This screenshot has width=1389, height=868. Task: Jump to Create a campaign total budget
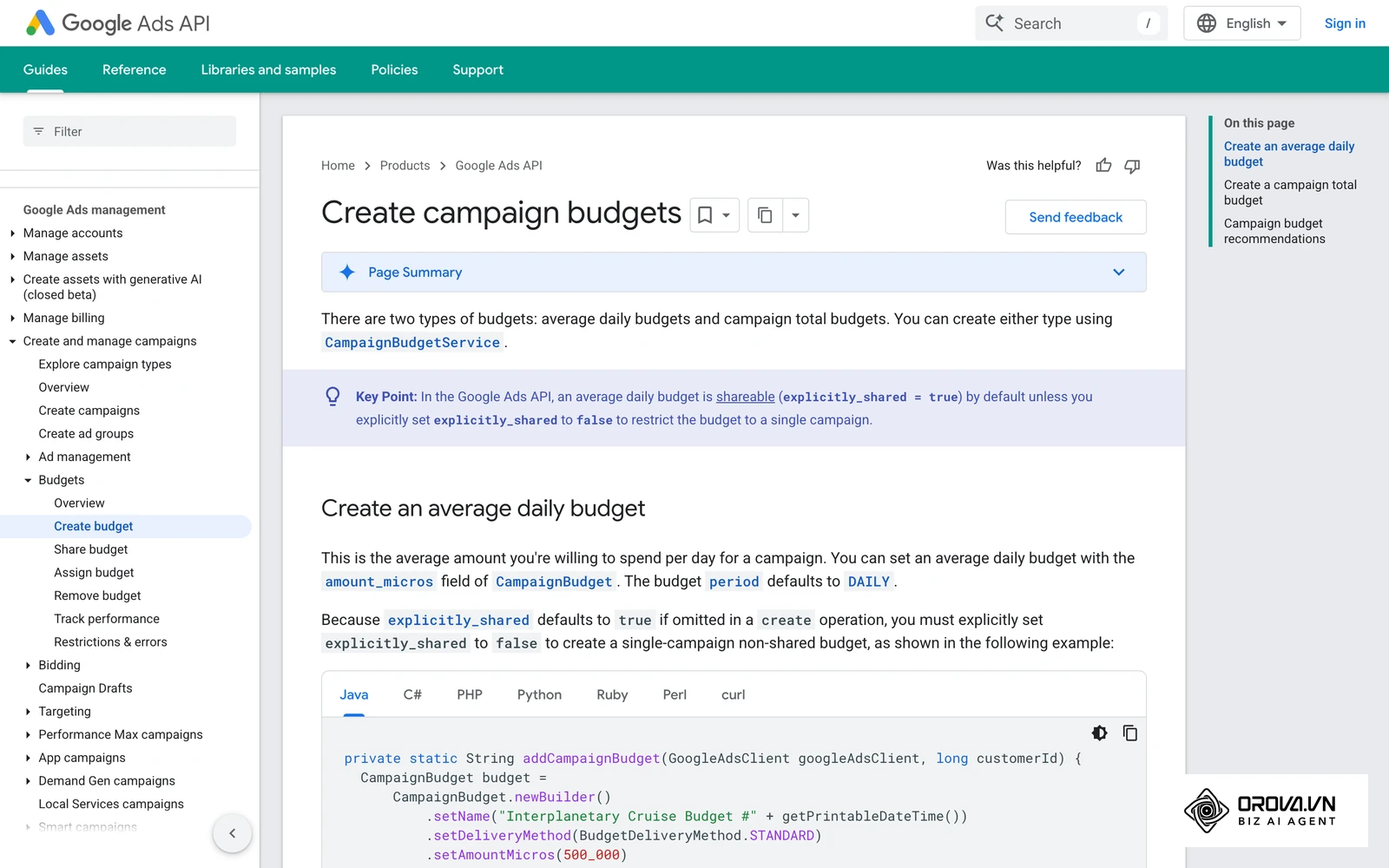click(1290, 193)
